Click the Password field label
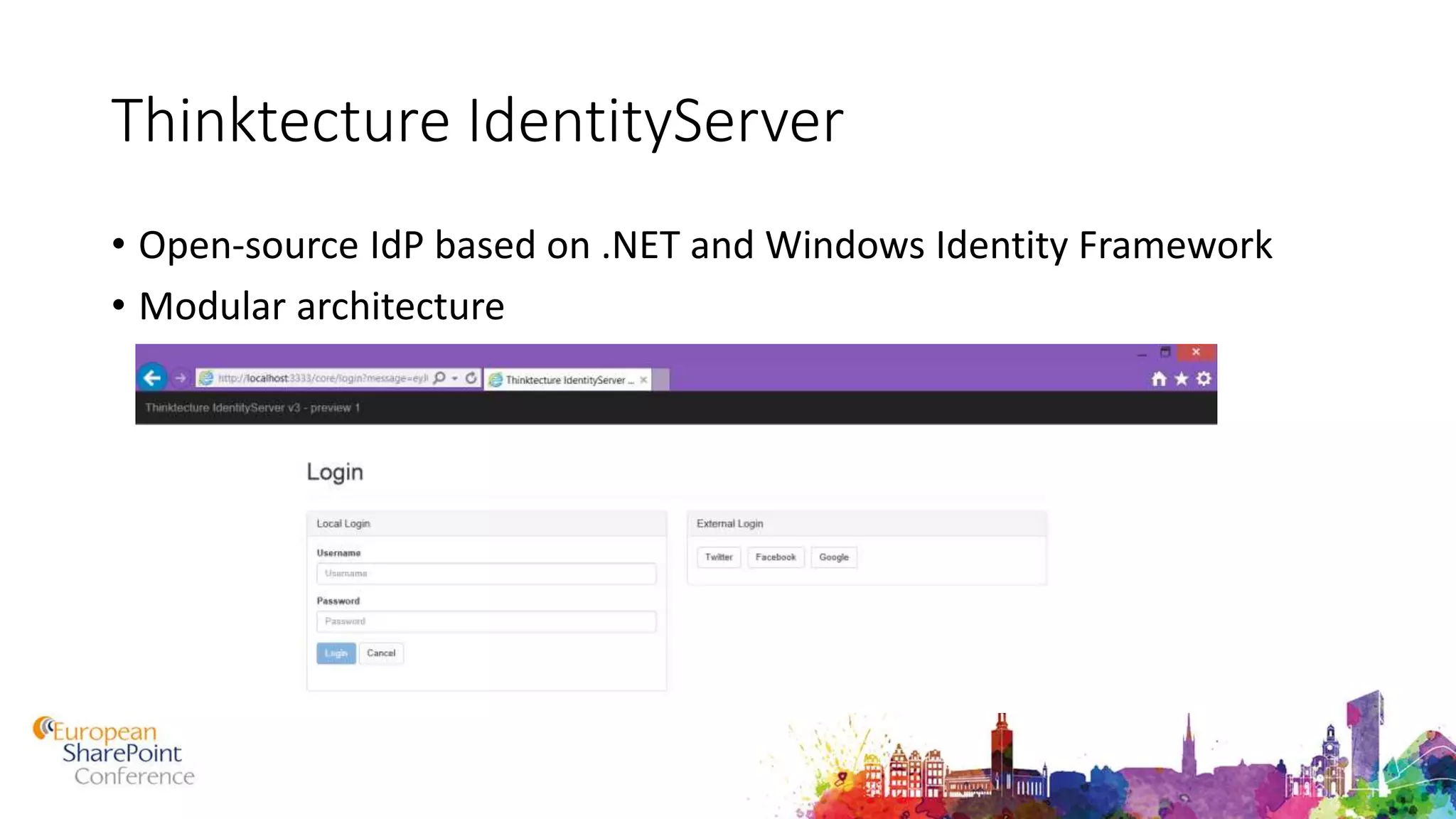 coord(338,601)
